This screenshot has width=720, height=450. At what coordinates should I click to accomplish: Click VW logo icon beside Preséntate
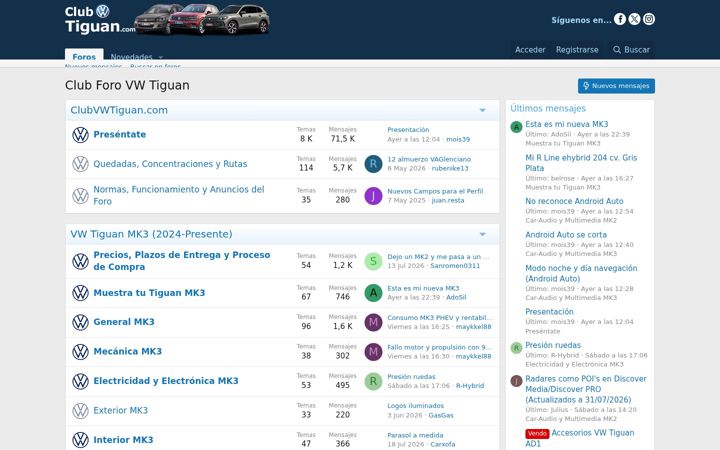click(80, 135)
